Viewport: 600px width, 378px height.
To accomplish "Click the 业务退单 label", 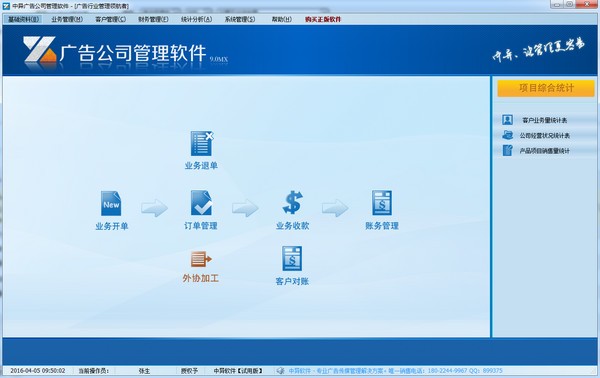I will (x=201, y=166).
